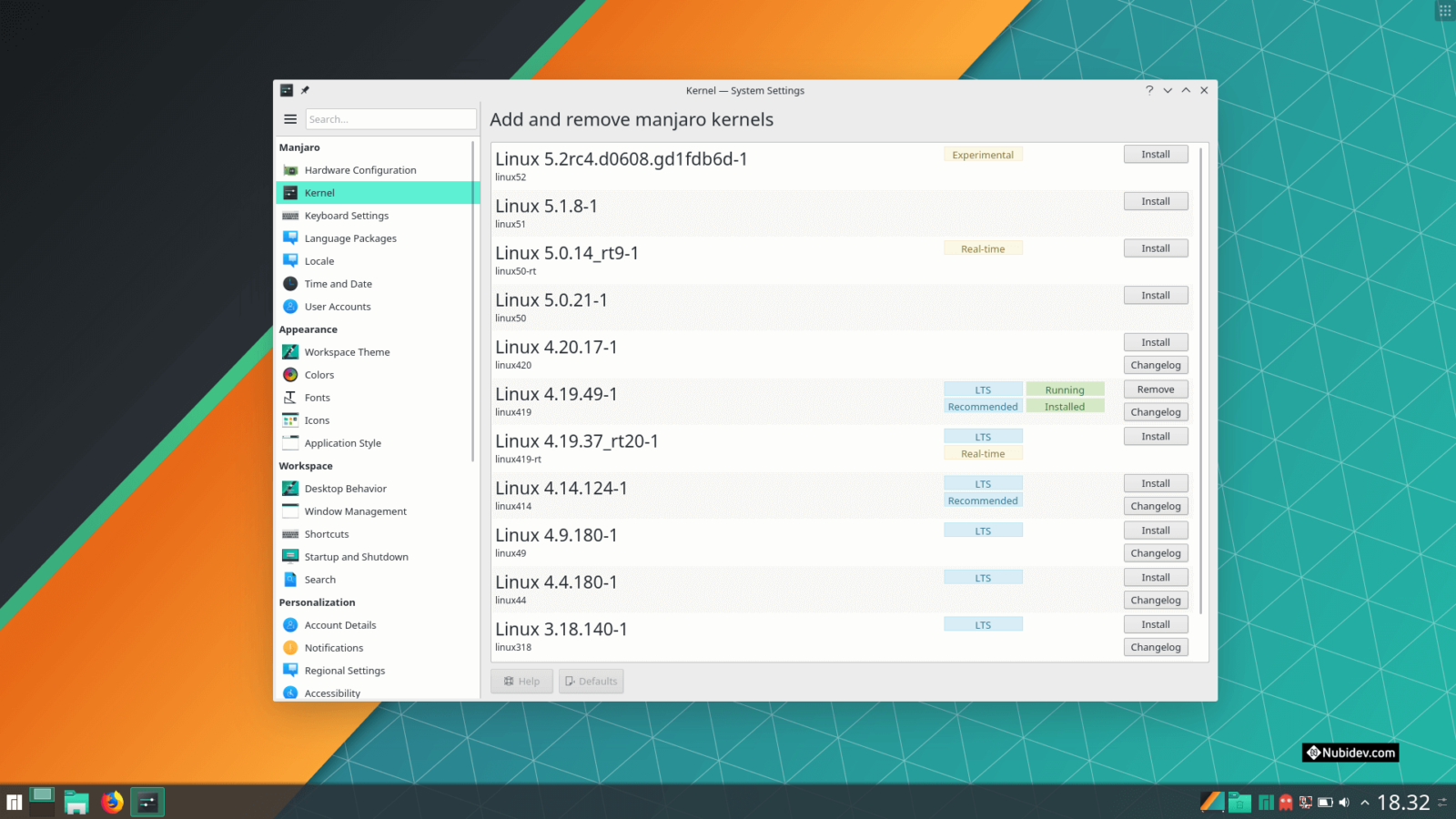Open the sidebar hamburger menu

click(x=290, y=118)
